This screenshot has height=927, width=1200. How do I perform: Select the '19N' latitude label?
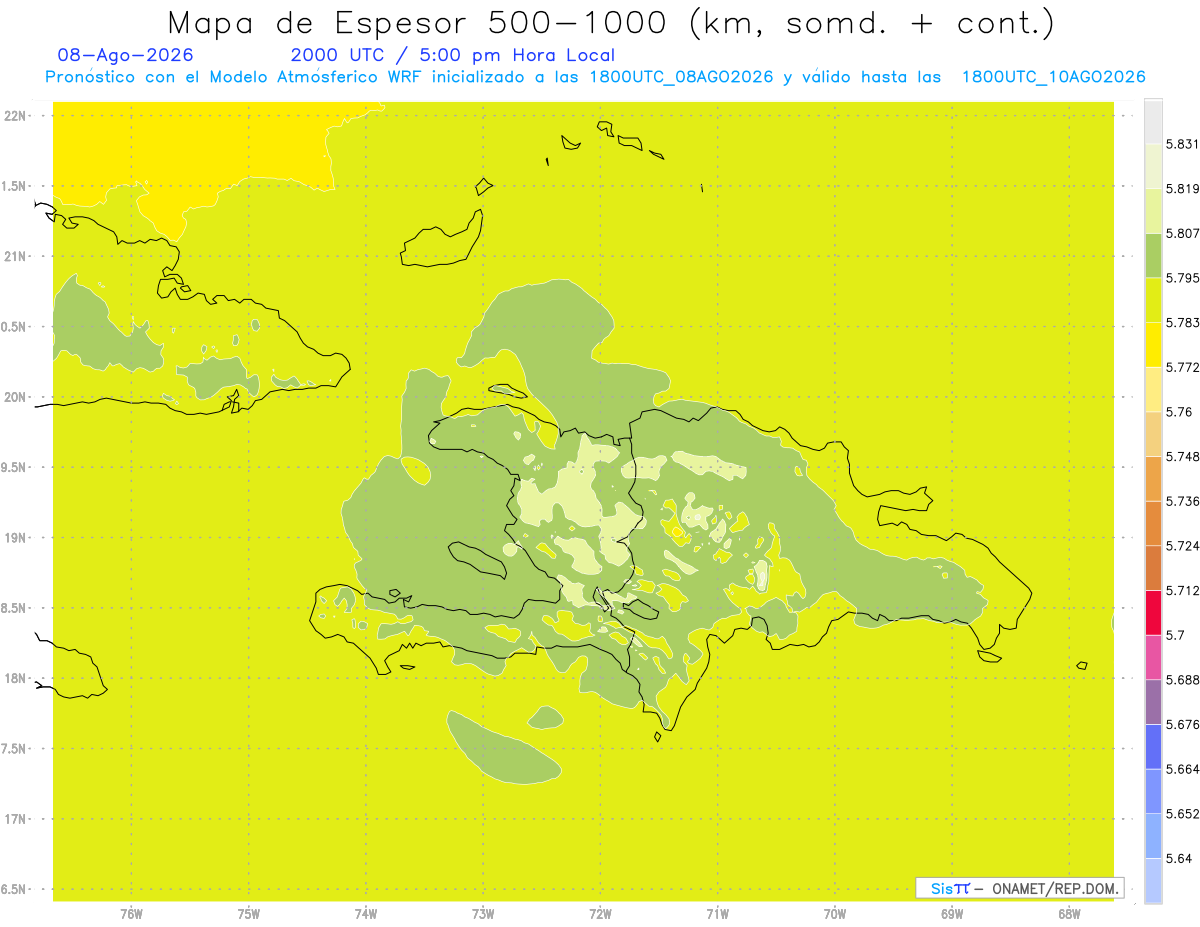pyautogui.click(x=17, y=538)
